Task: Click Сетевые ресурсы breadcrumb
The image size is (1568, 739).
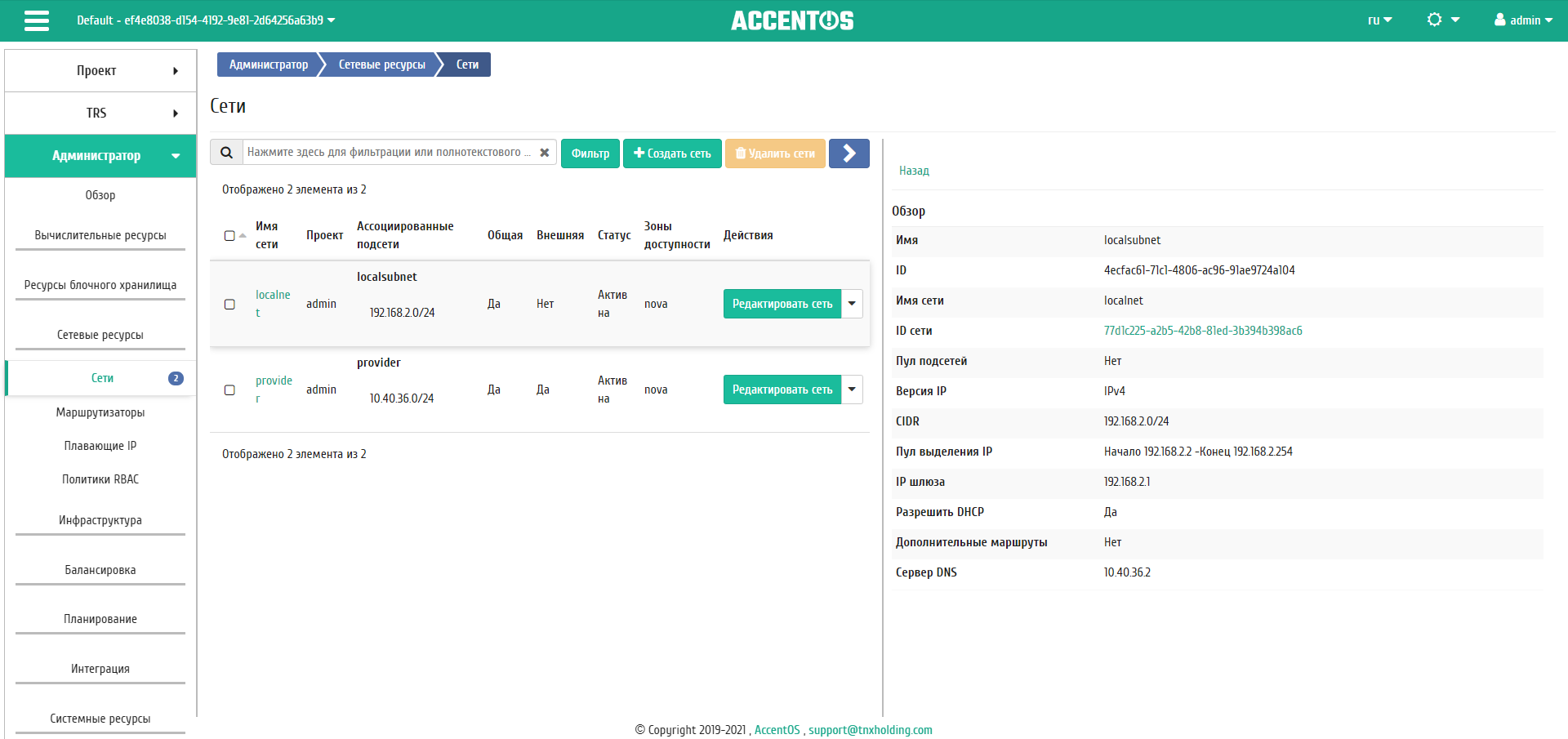Action: point(381,65)
